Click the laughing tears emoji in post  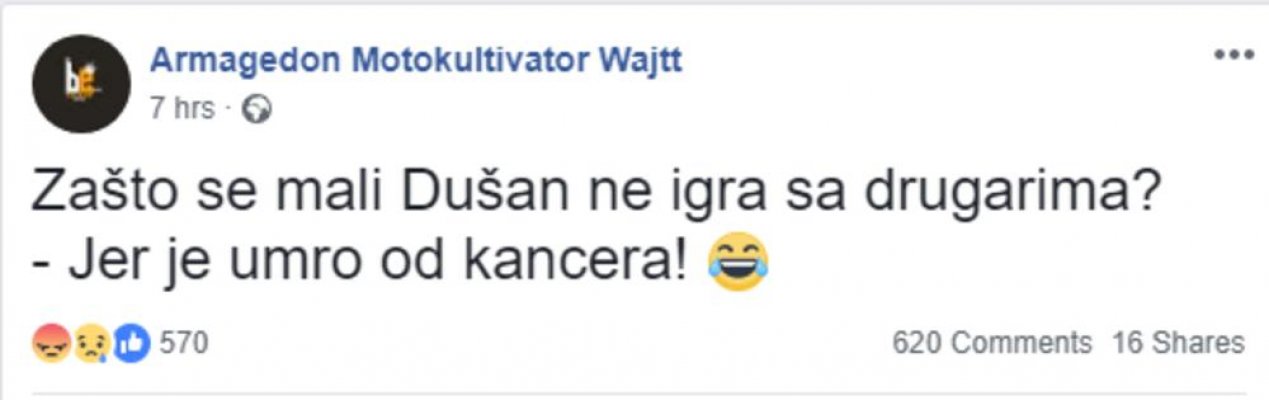pyautogui.click(x=738, y=261)
